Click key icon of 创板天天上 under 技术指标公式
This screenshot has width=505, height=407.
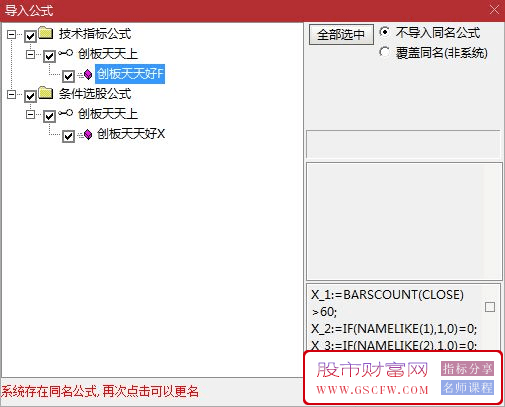(65, 53)
